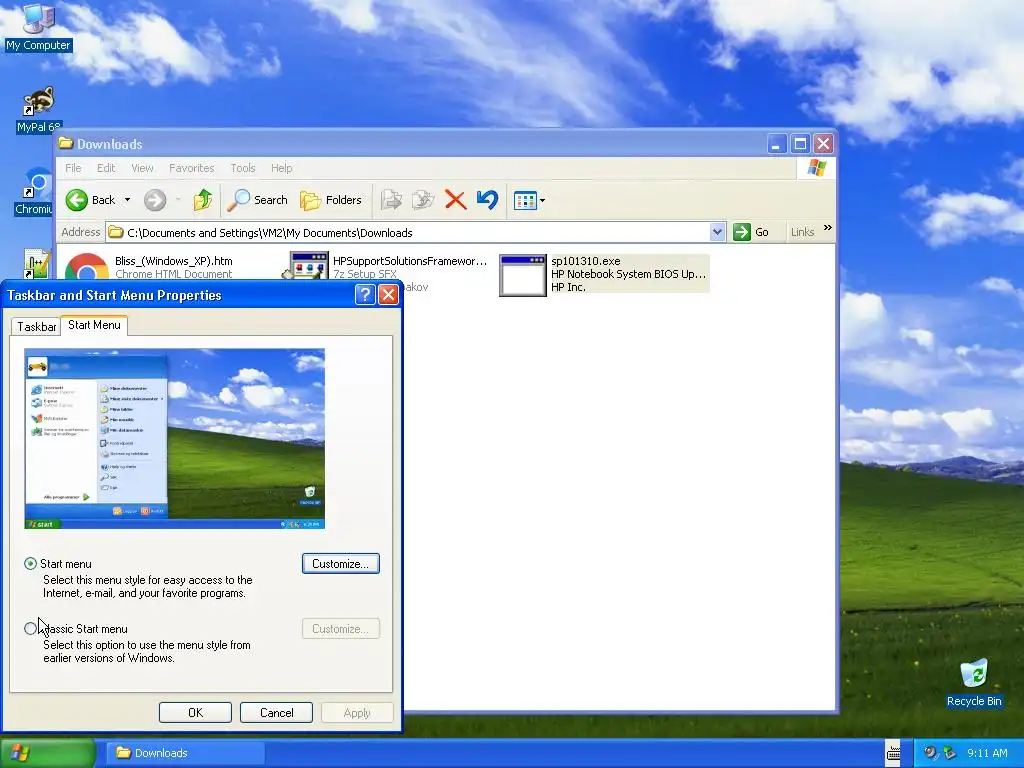Click Customize for Start menu
The width and height of the screenshot is (1024, 768).
[x=341, y=564]
